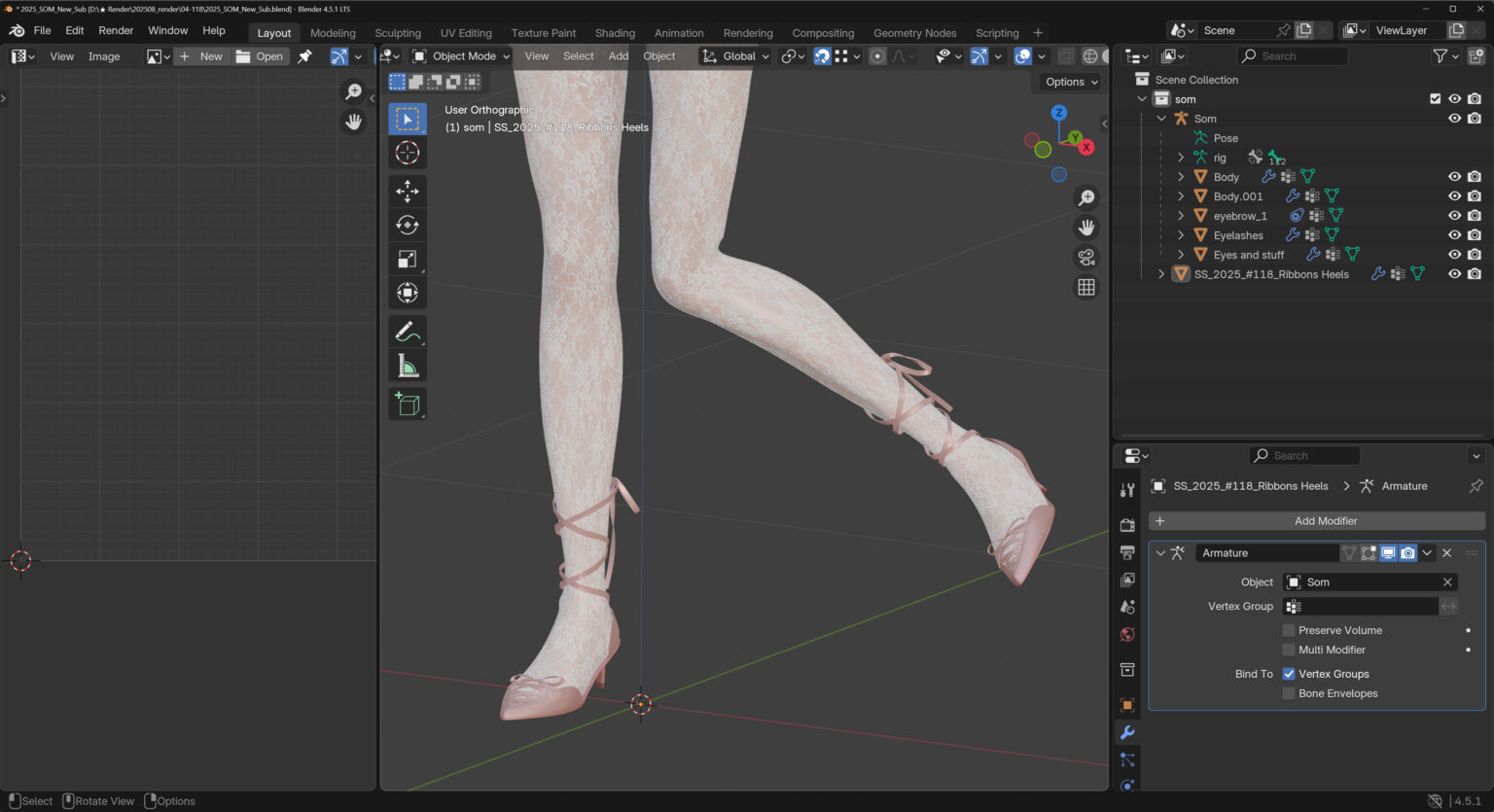Screen dimensions: 1494x812
Task: Activate the Annotate pencil tool
Action: [x=408, y=332]
